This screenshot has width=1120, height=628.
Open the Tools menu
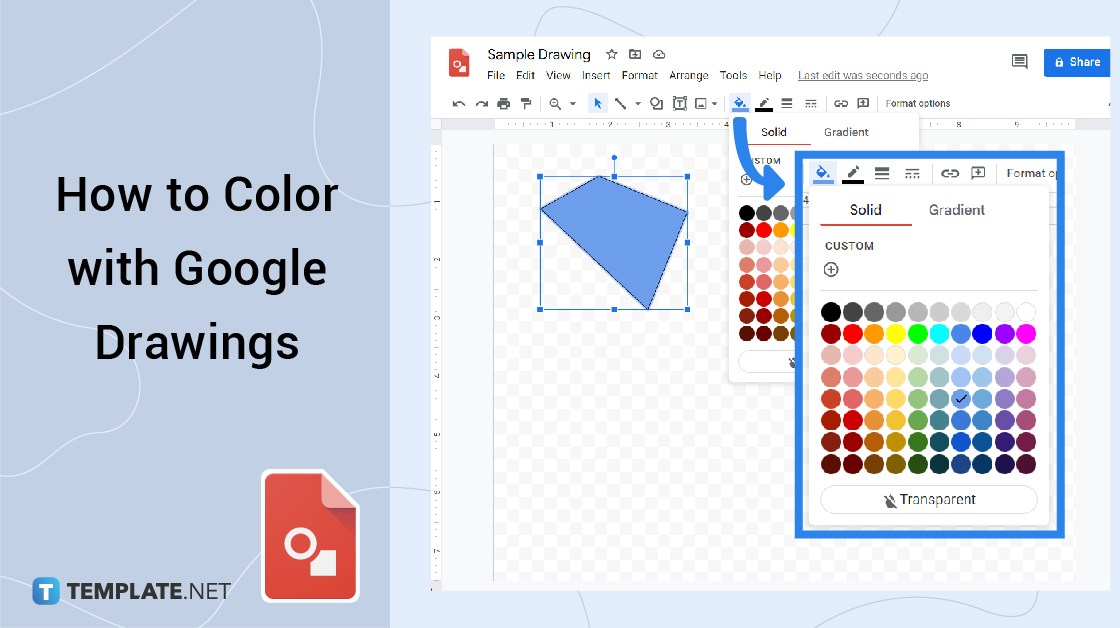(x=733, y=75)
